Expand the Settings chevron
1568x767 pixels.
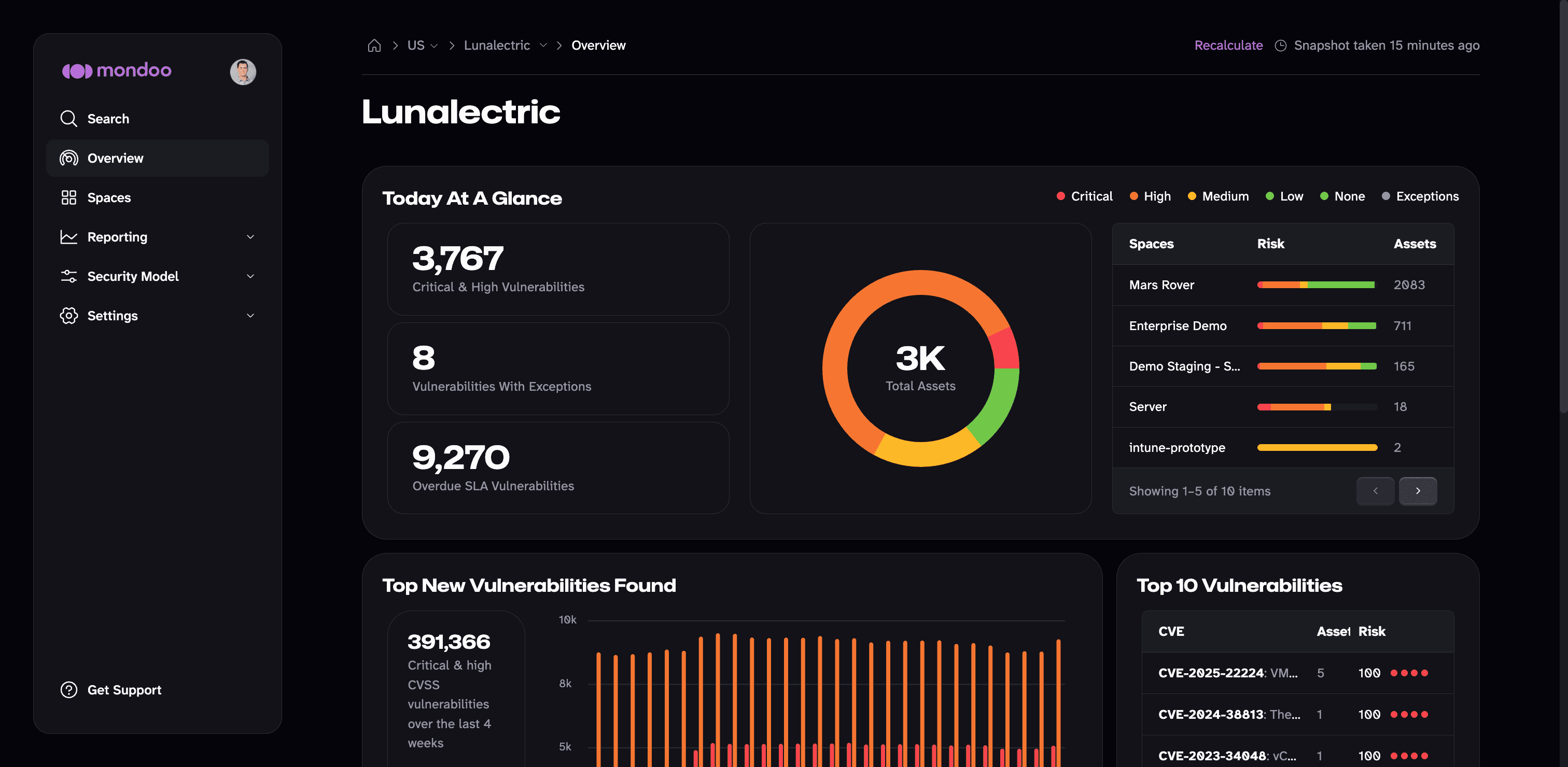(250, 316)
